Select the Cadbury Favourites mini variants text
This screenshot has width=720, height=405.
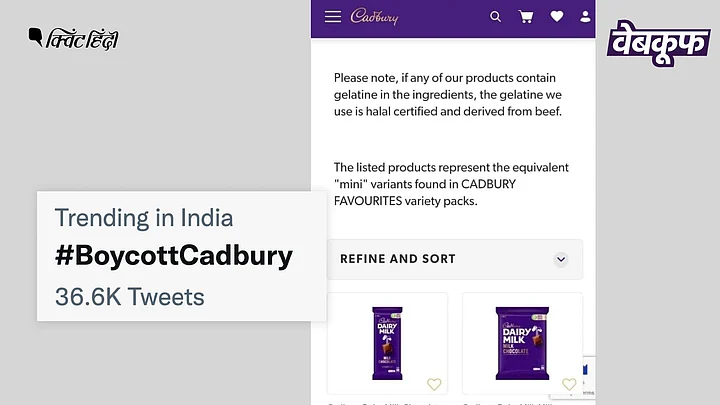[x=451, y=184]
